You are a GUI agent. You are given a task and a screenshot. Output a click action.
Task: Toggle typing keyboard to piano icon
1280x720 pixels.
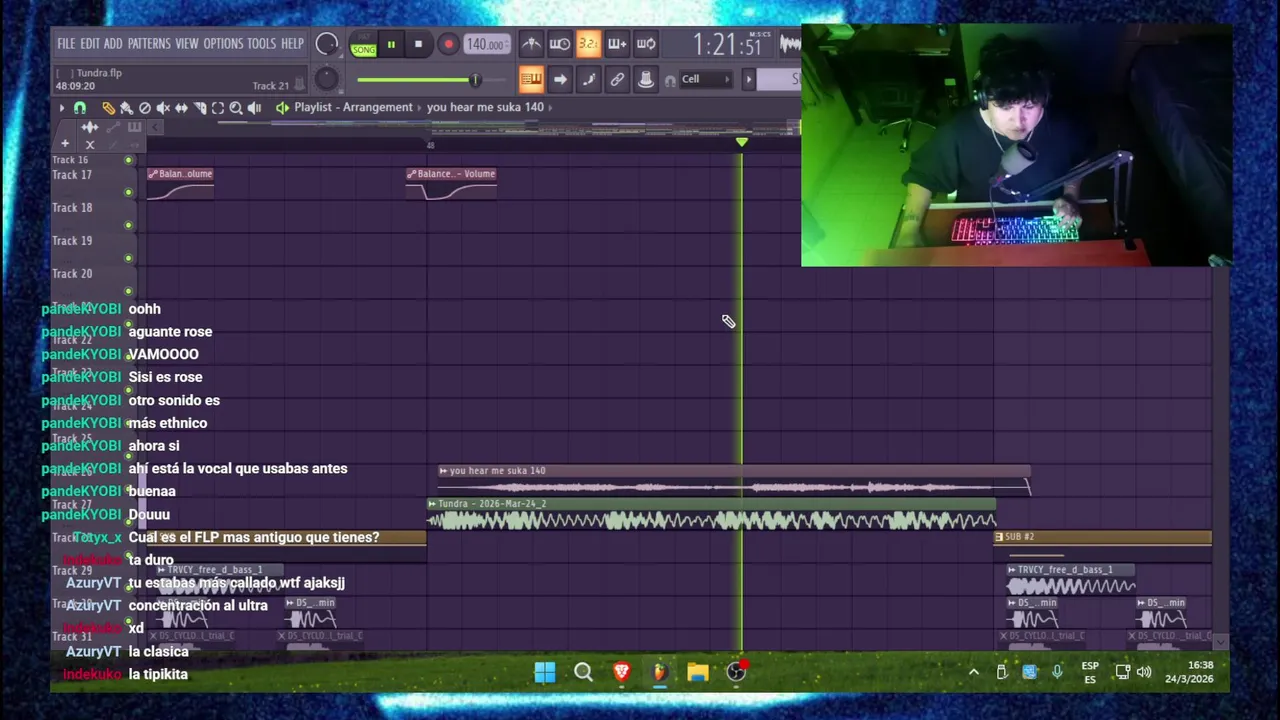(531, 80)
